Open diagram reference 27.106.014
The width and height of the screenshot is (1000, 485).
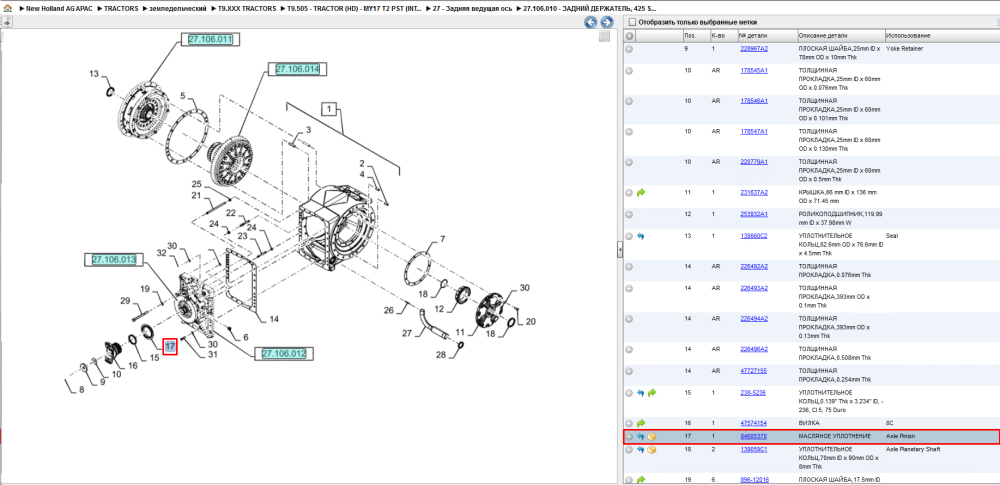point(298,69)
